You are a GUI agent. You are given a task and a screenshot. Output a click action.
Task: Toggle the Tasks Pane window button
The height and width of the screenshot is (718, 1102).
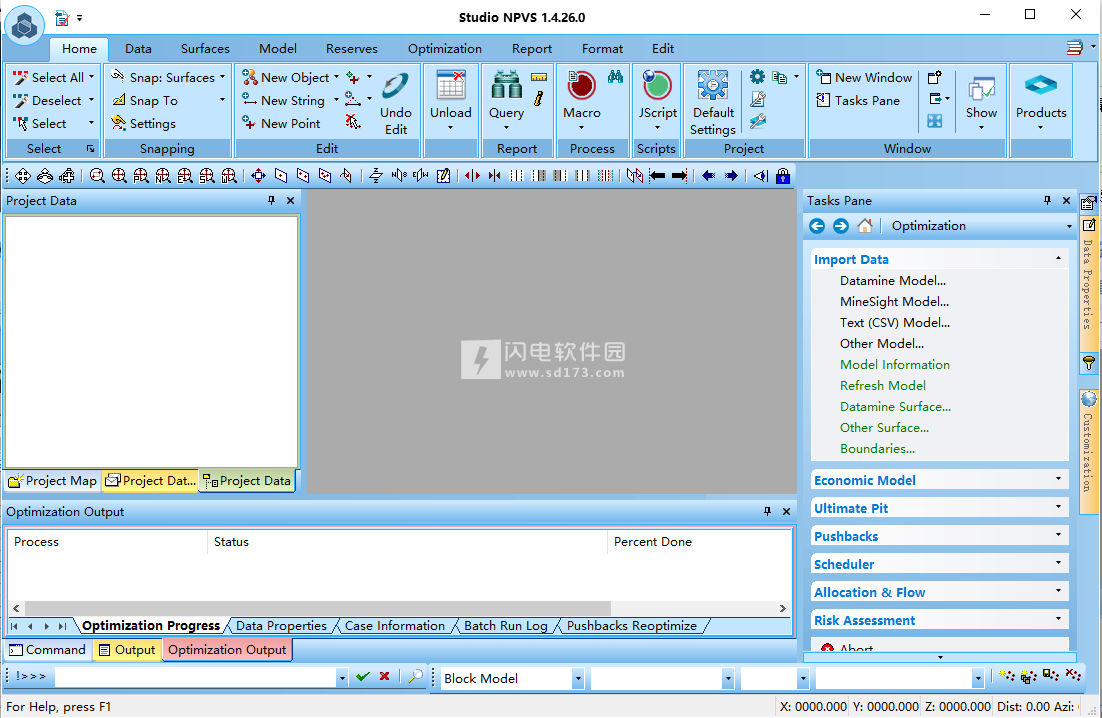(858, 100)
